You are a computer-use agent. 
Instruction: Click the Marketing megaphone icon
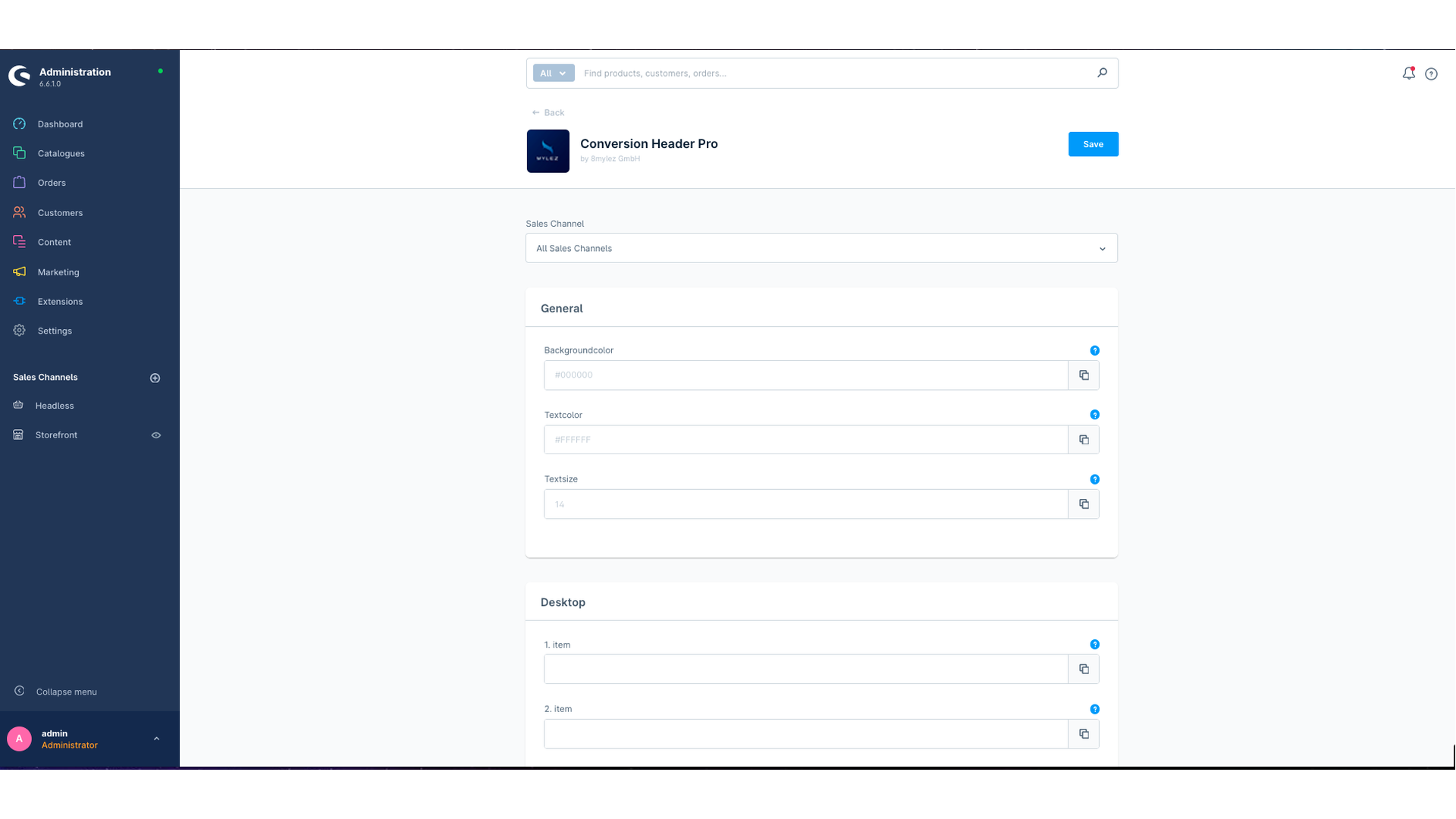19,271
